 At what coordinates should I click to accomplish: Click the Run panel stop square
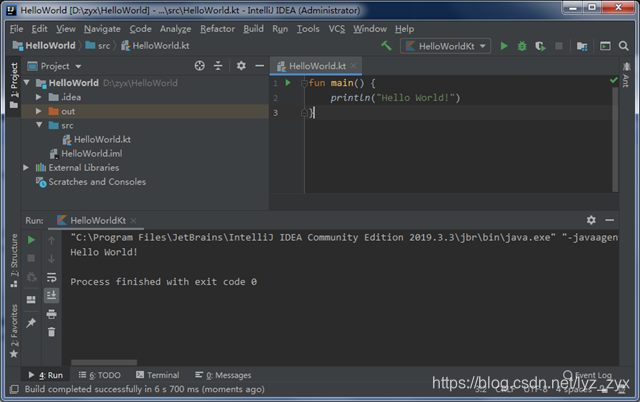(x=31, y=258)
